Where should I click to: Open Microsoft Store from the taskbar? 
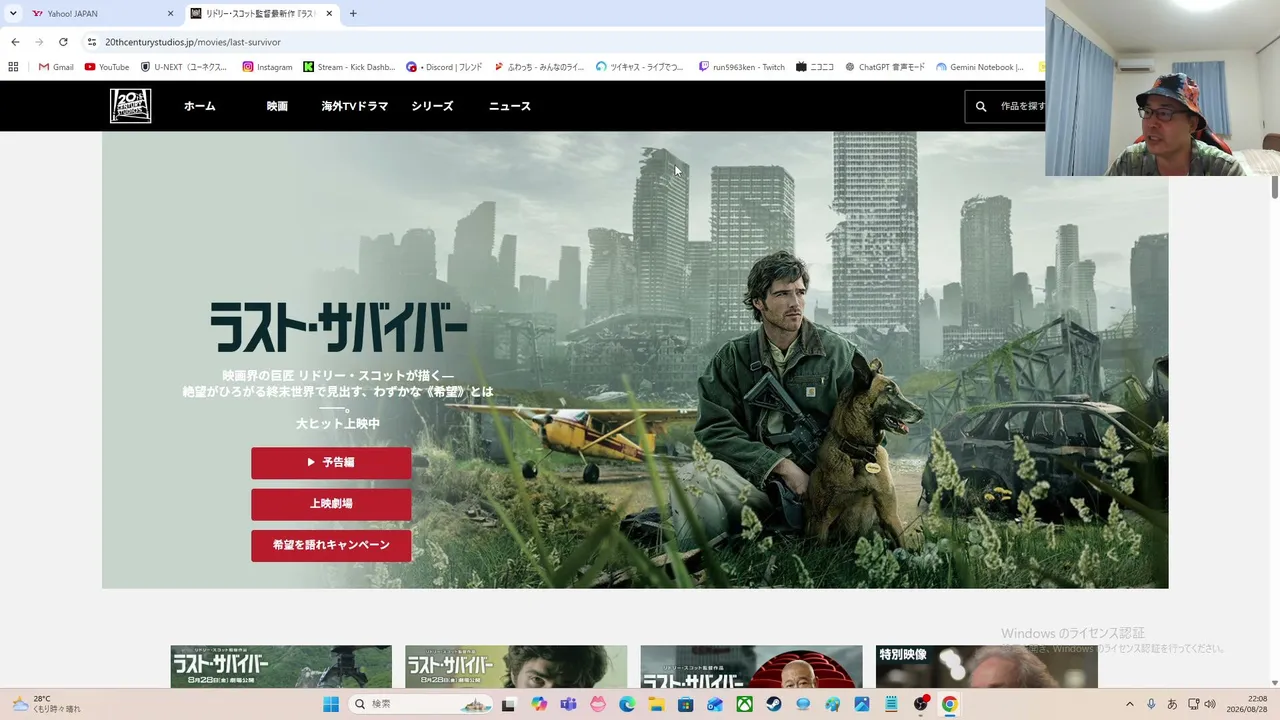coord(685,704)
